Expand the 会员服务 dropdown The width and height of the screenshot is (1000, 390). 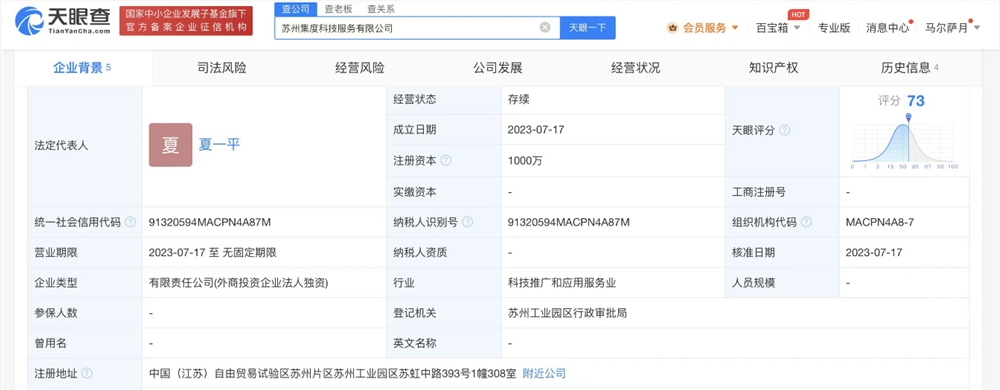coord(735,28)
